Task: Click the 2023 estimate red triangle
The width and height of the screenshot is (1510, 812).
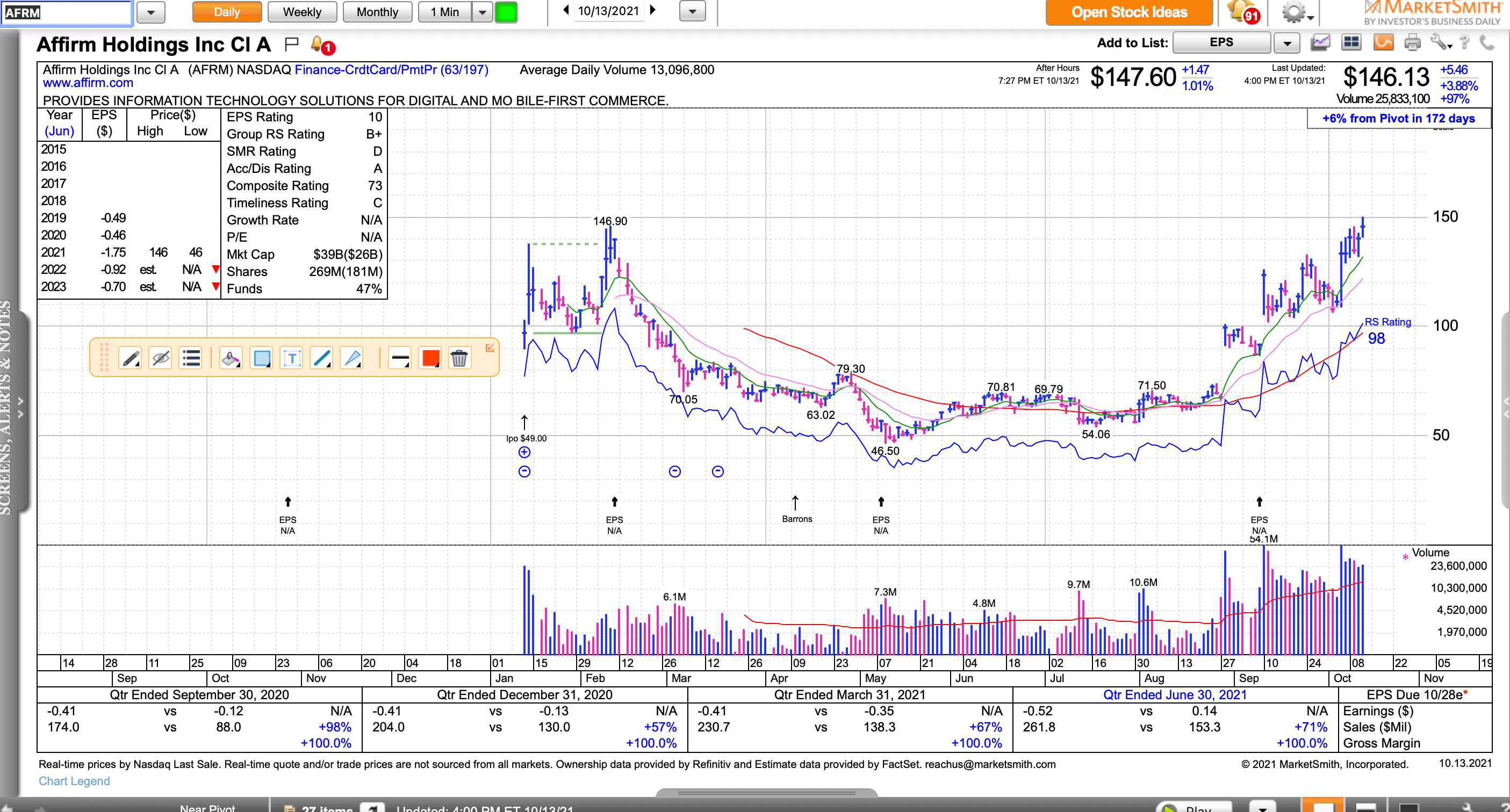Action: [215, 286]
